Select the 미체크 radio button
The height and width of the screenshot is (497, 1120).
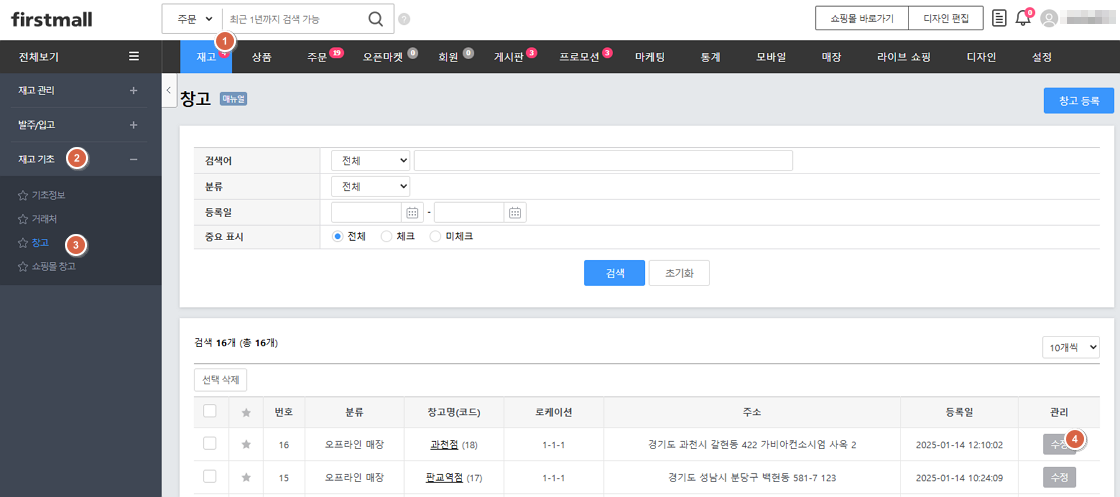coord(435,237)
